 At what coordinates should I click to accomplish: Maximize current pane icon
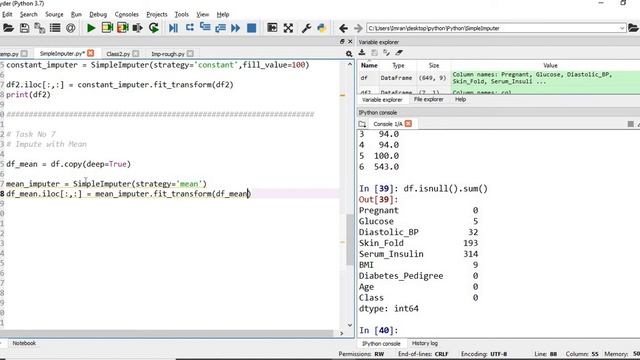pyautogui.click(x=272, y=28)
